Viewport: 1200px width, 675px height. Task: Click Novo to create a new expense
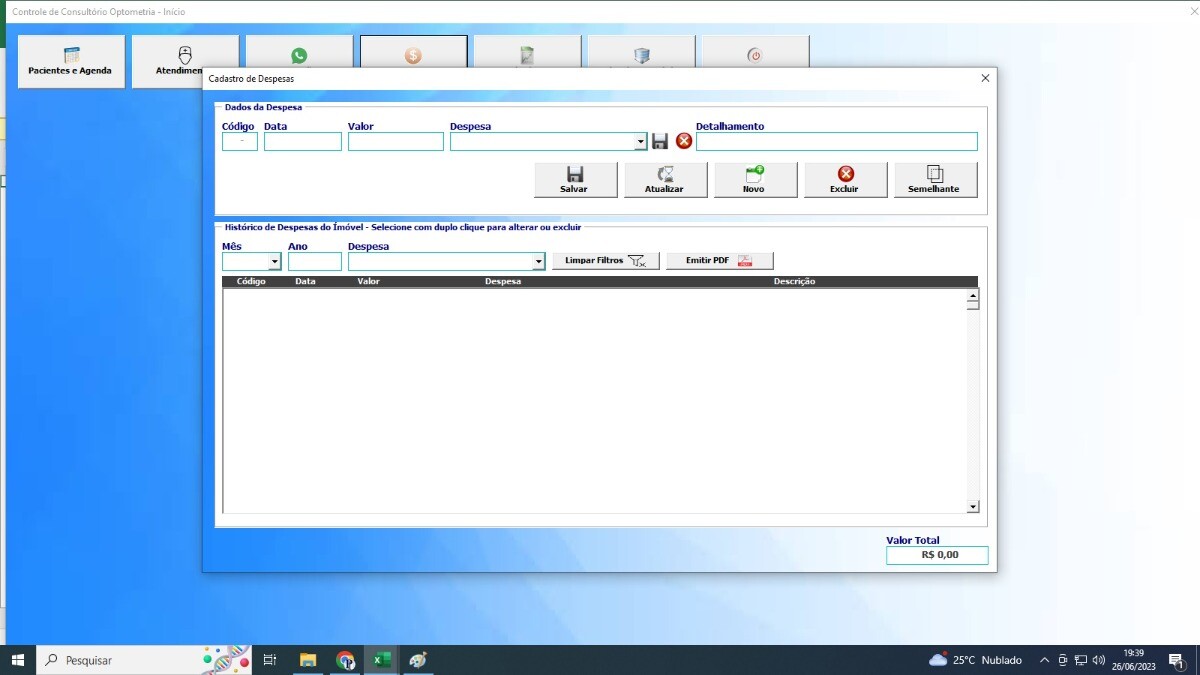(x=754, y=180)
